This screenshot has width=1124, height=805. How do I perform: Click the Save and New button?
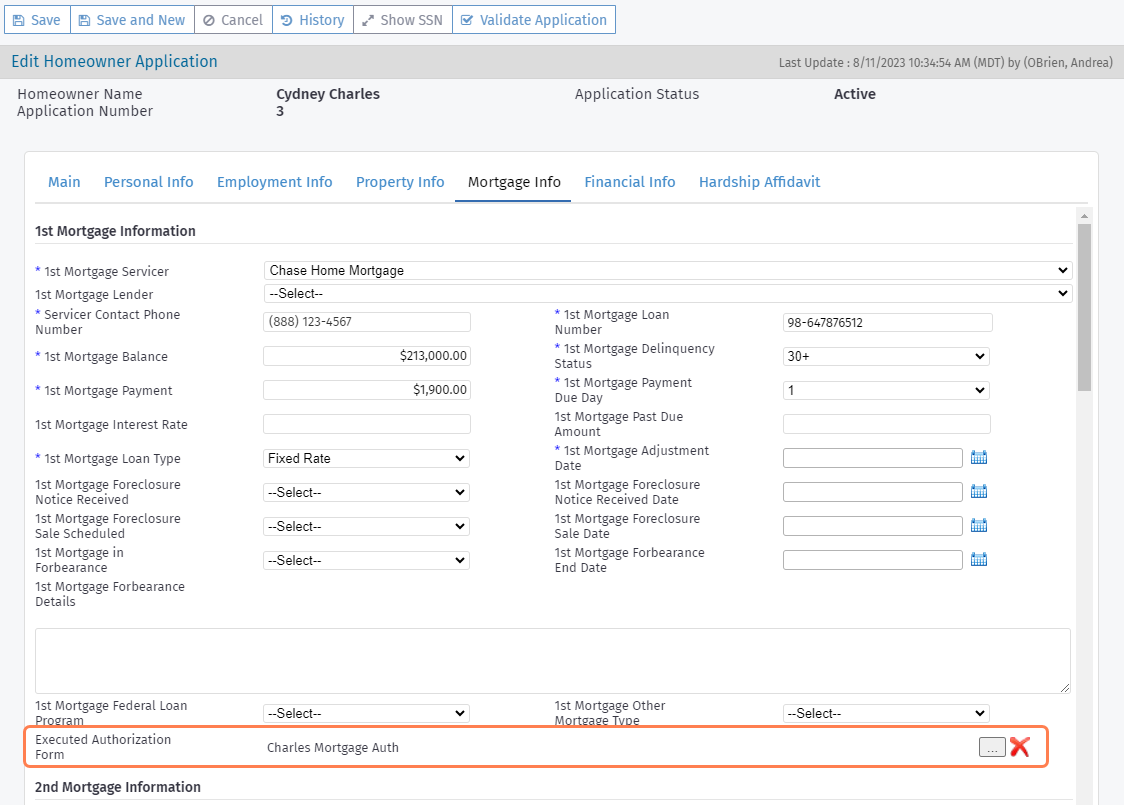(x=132, y=19)
